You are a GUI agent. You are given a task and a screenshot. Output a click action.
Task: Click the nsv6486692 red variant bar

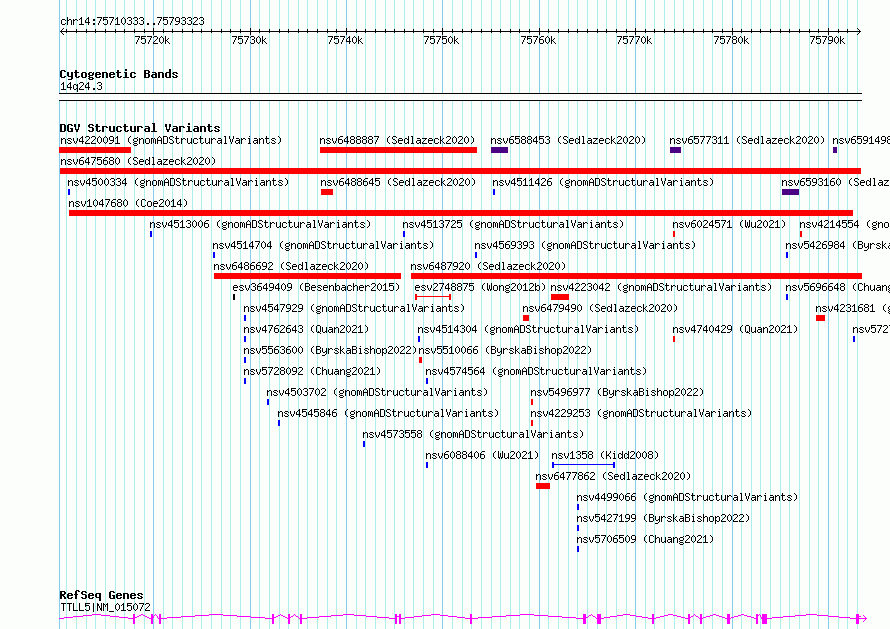pos(307,276)
